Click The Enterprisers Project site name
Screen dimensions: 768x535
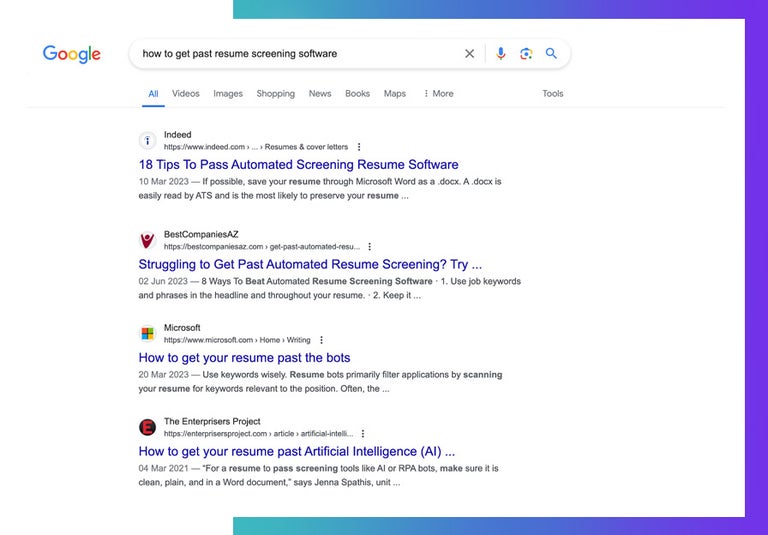(x=212, y=421)
